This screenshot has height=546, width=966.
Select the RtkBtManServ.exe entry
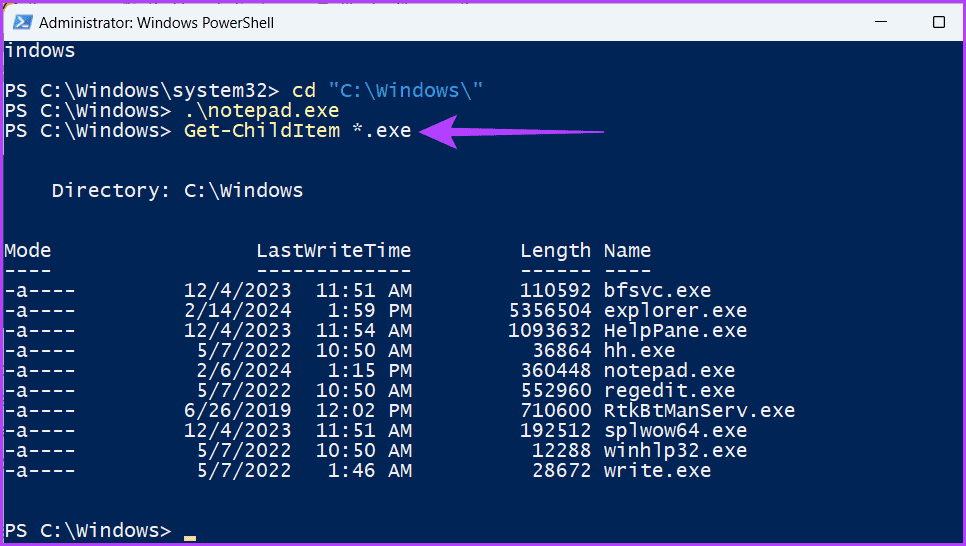coord(699,410)
